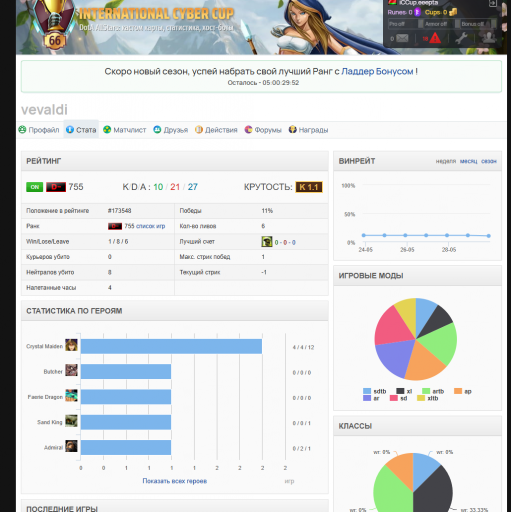Click the green ON status badge
This screenshot has width=511, height=512.
click(35, 187)
